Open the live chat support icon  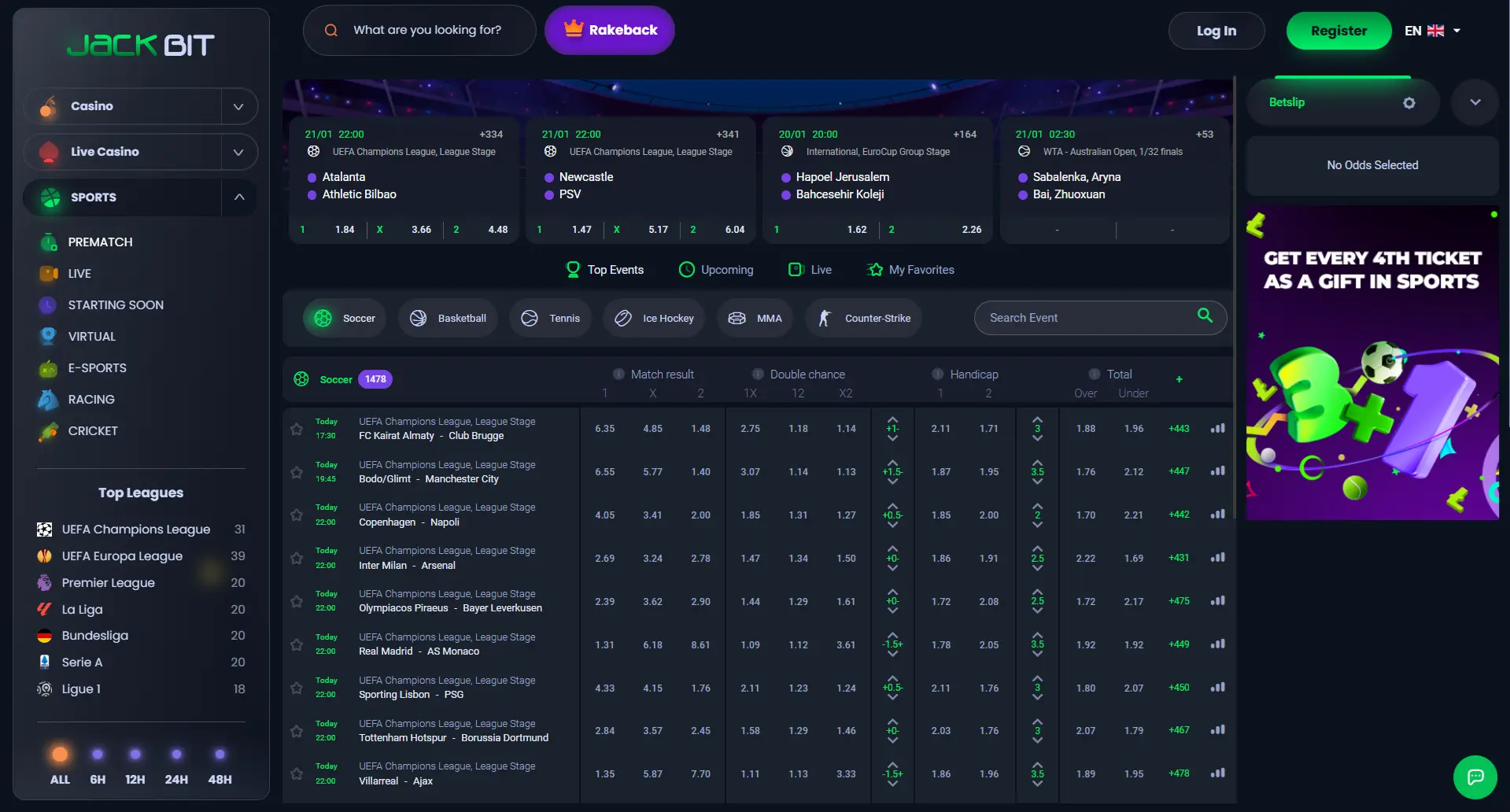(x=1475, y=777)
